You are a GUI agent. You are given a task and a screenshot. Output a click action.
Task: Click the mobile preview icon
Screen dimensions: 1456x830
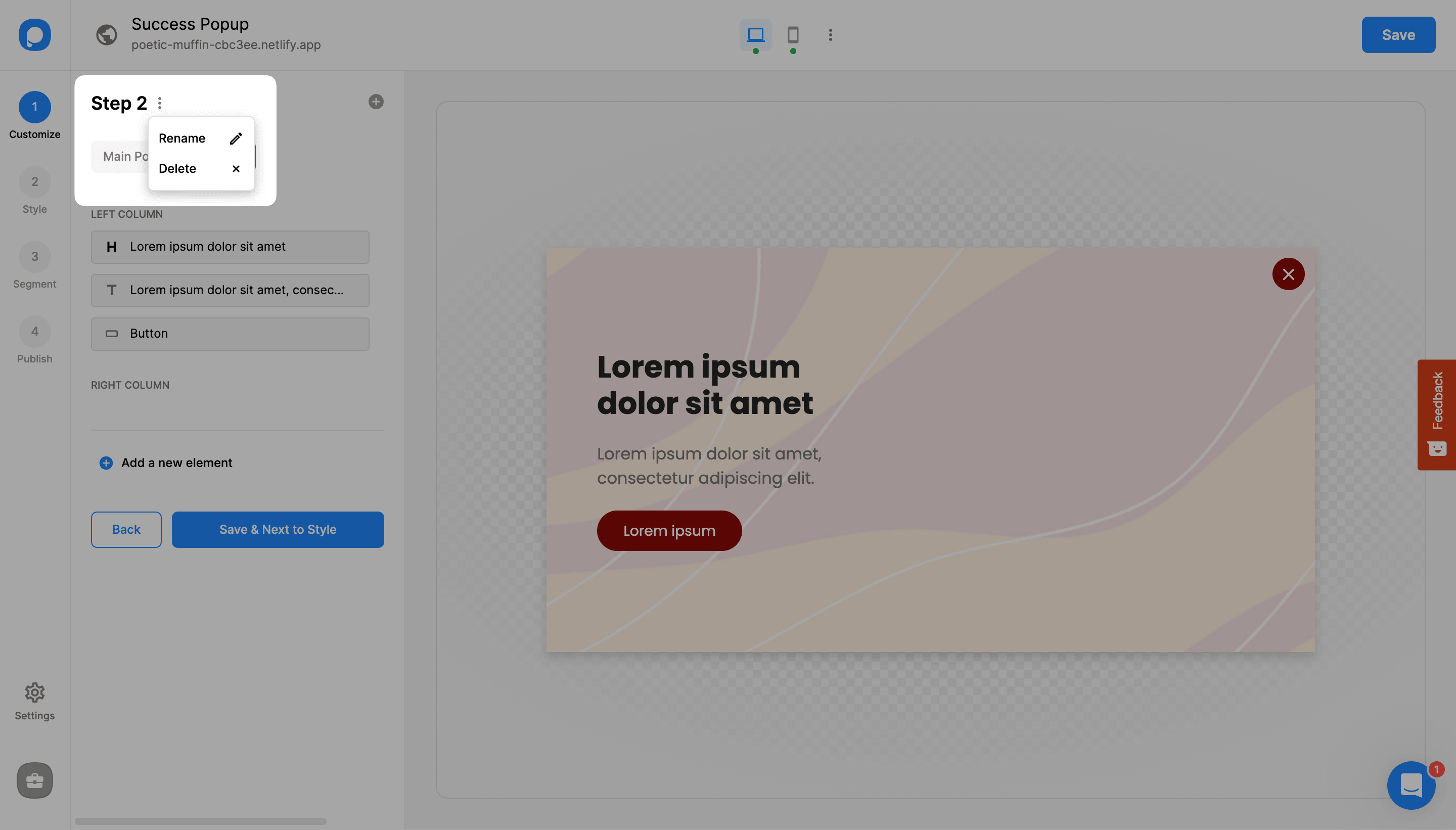coord(792,34)
